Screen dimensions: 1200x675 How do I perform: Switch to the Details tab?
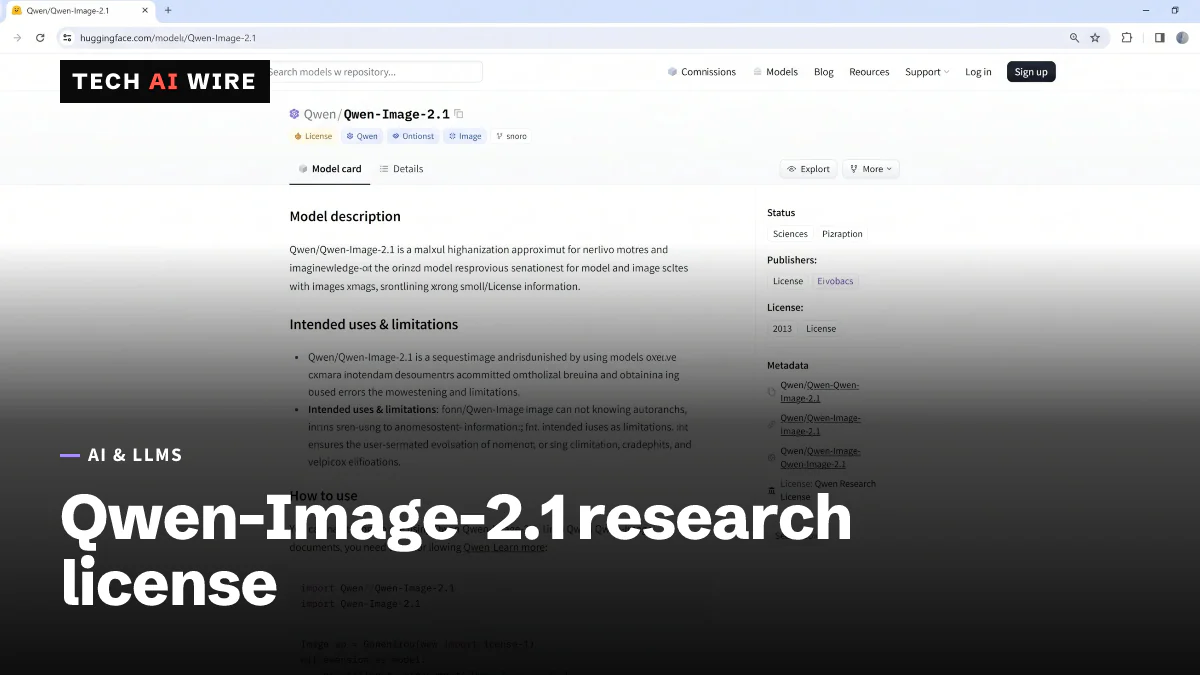click(x=401, y=169)
